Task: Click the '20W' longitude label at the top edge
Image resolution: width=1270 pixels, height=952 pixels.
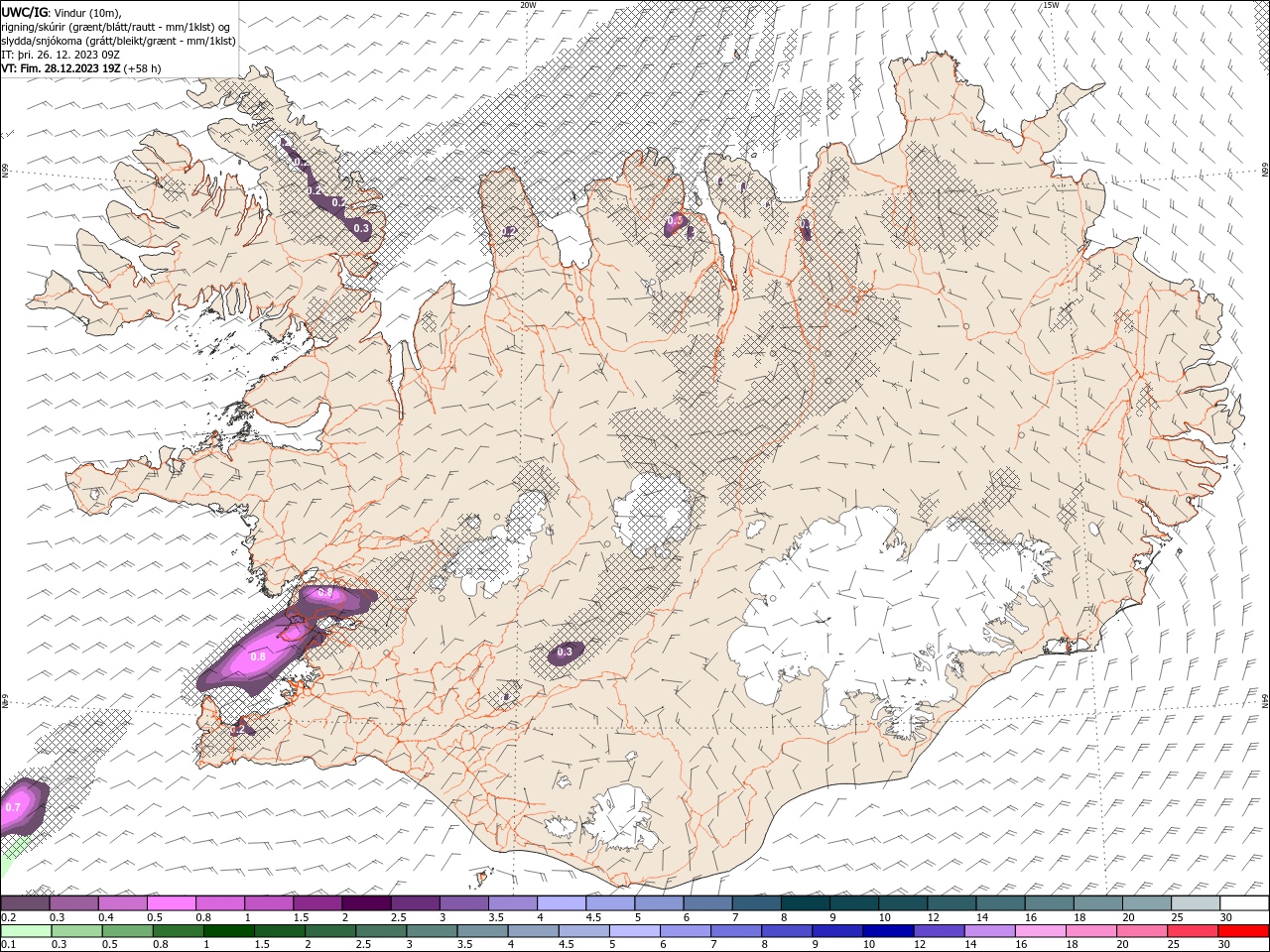Action: (x=529, y=5)
